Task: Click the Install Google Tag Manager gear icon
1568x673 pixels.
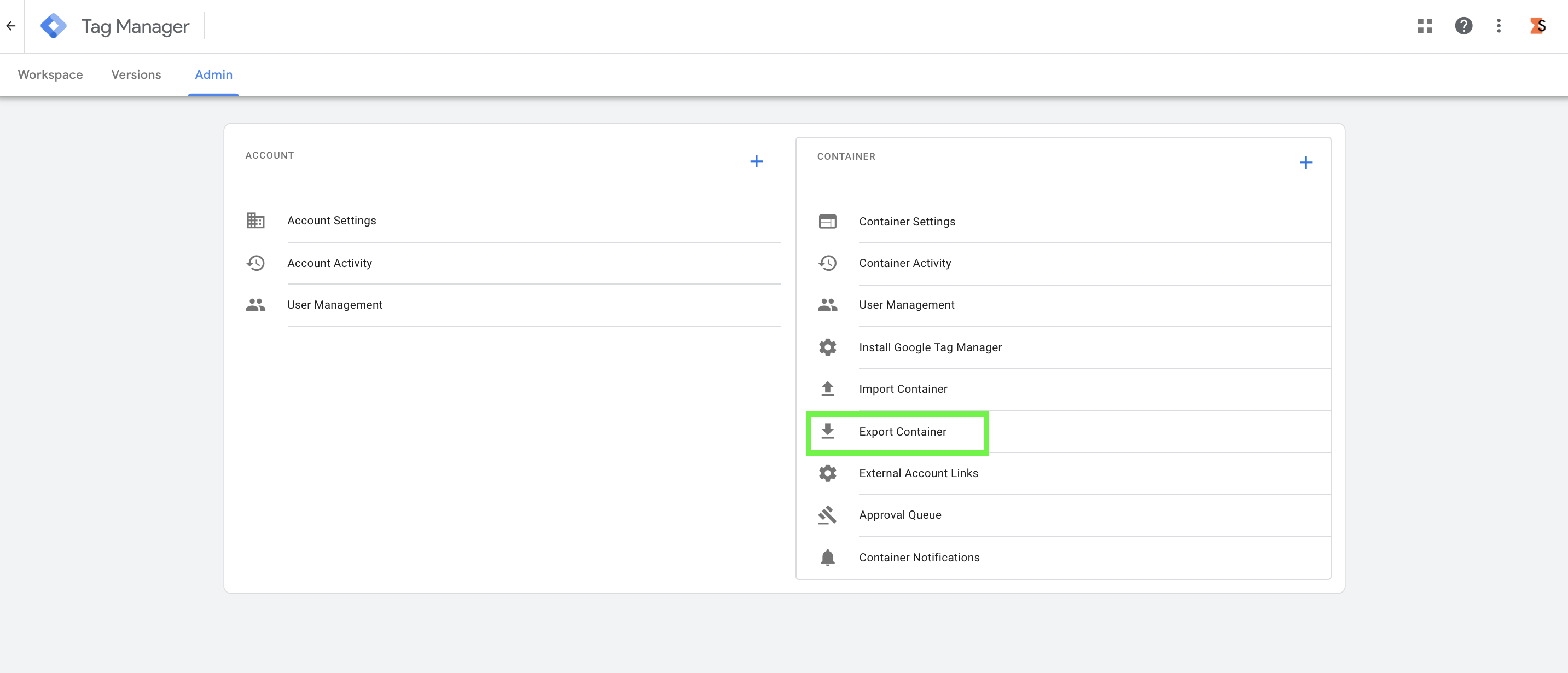Action: (828, 347)
